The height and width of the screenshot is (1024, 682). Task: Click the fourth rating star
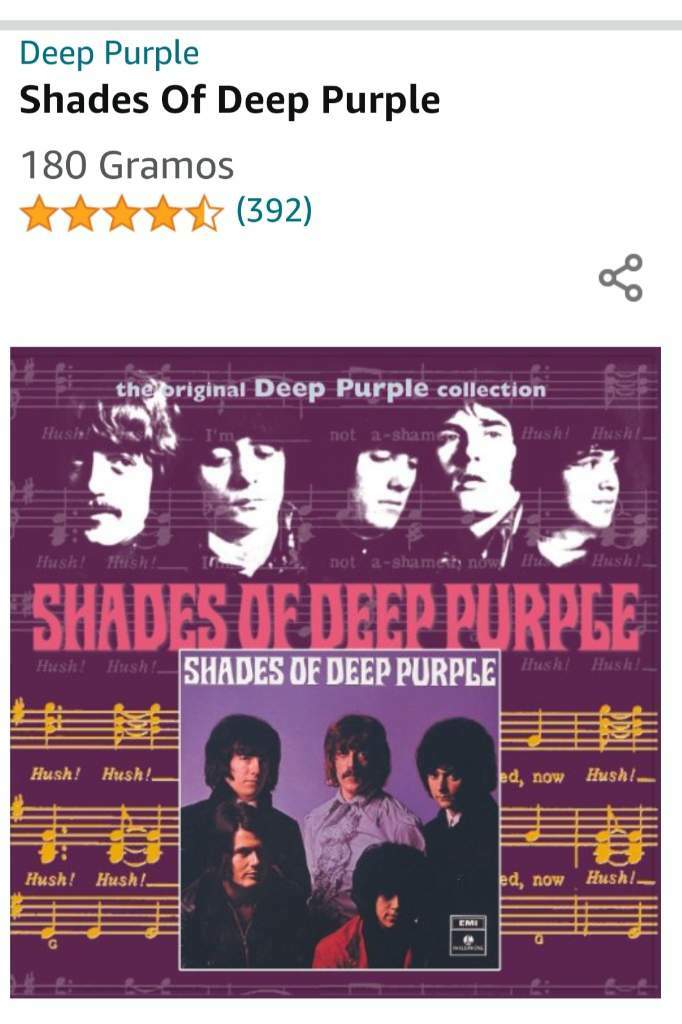coord(163,213)
